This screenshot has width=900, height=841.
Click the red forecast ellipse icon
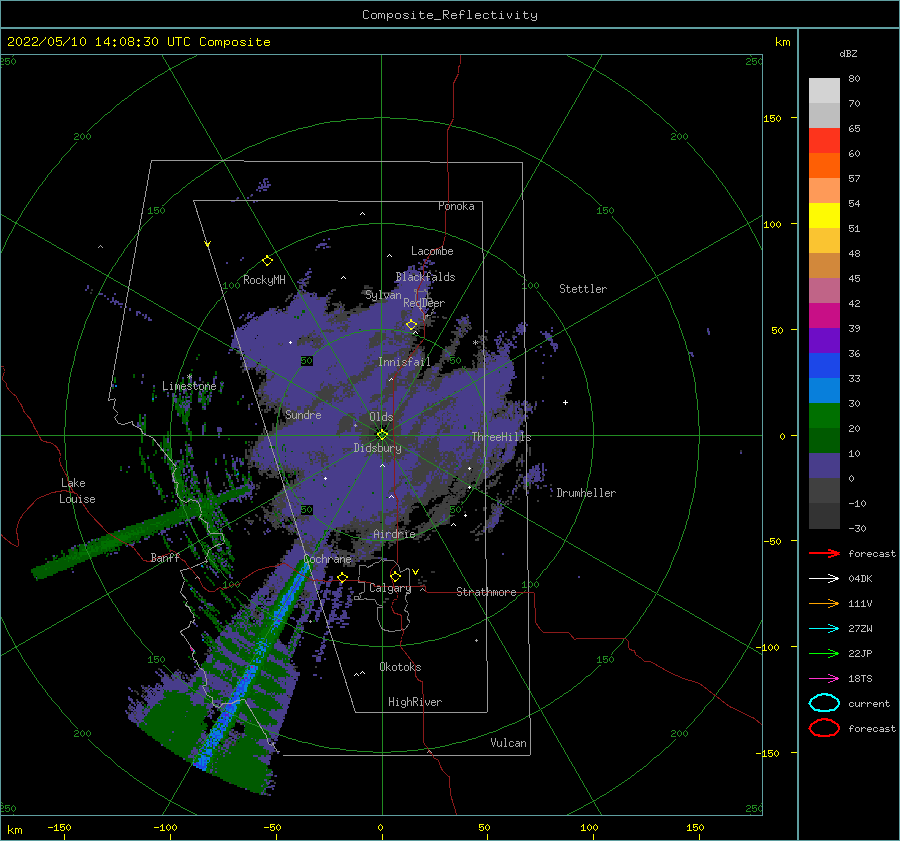824,728
